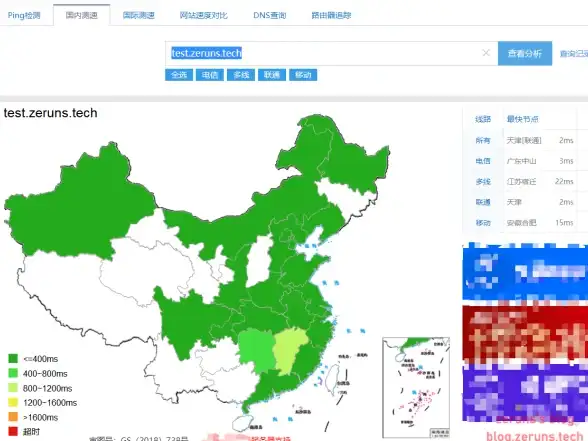Click the red pixelated ad banner
Screen dimensions: 588x441
[x=525, y=334]
